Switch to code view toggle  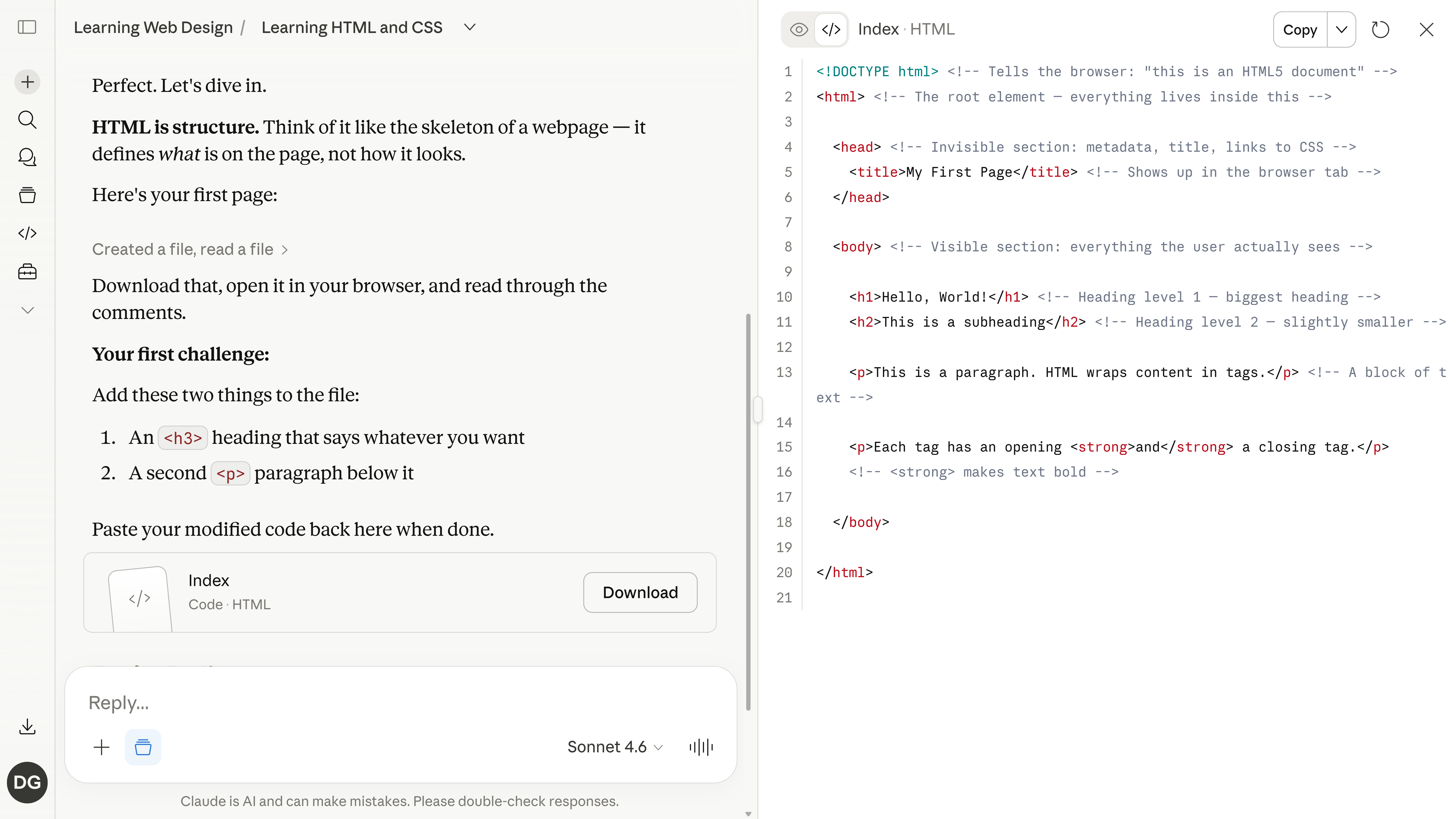[x=831, y=29]
